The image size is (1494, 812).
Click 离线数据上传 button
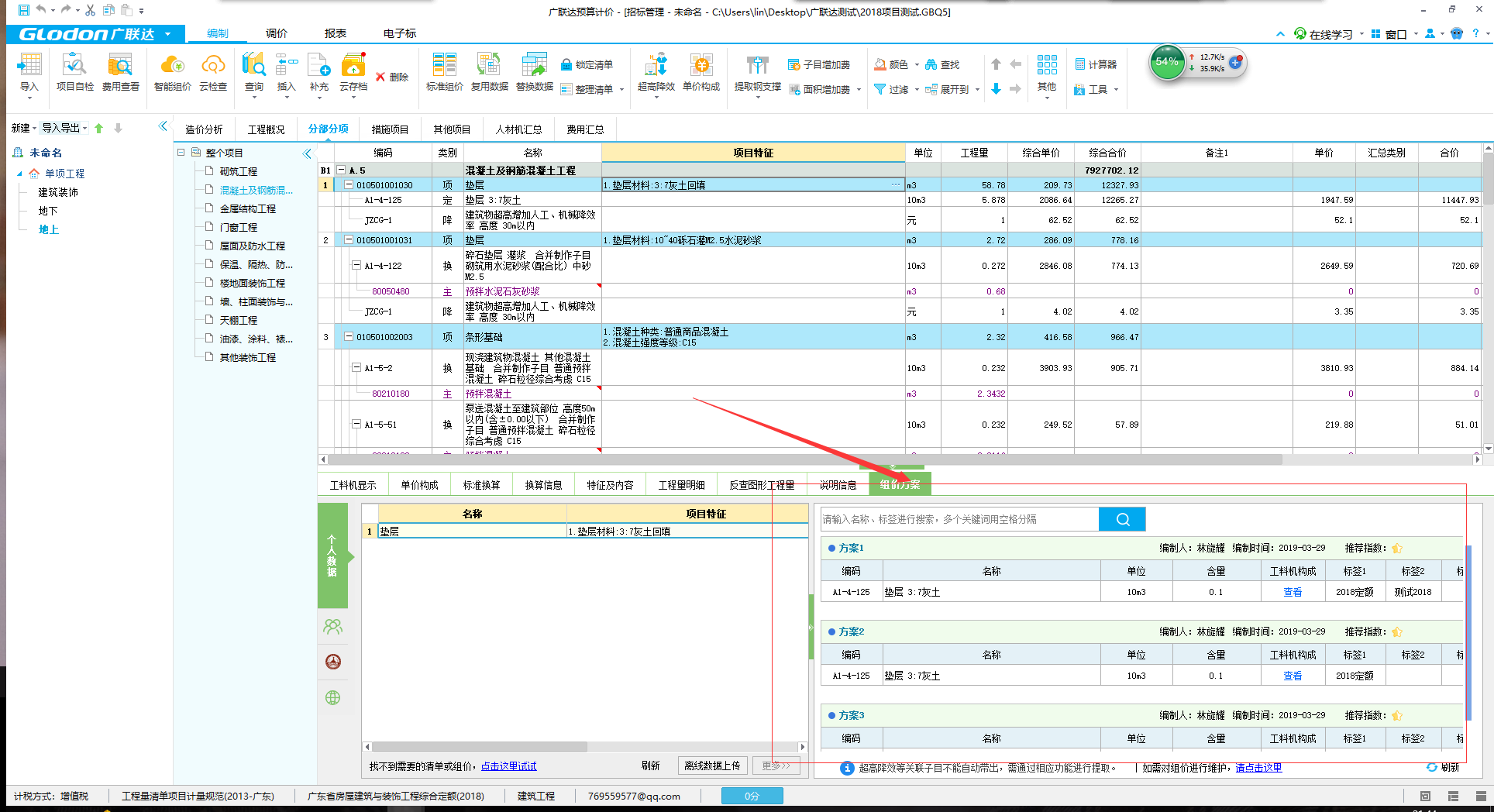tap(712, 766)
